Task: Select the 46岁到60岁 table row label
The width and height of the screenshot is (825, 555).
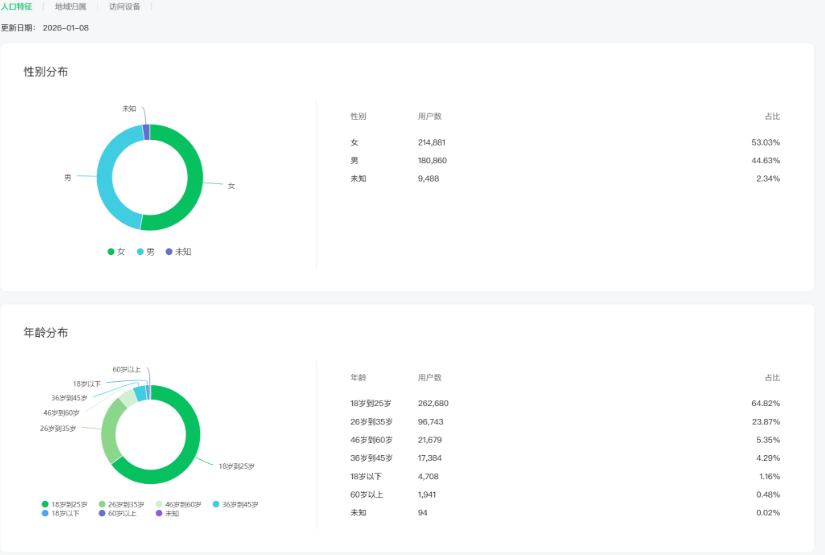Action: click(371, 440)
